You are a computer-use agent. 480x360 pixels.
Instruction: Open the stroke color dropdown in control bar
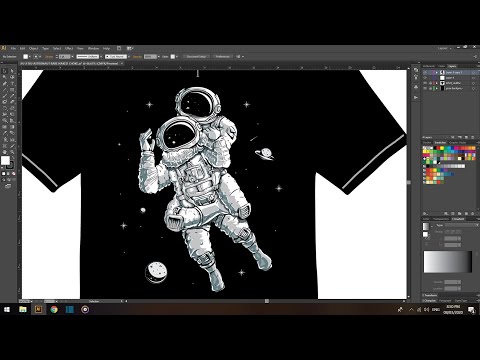tap(41, 57)
